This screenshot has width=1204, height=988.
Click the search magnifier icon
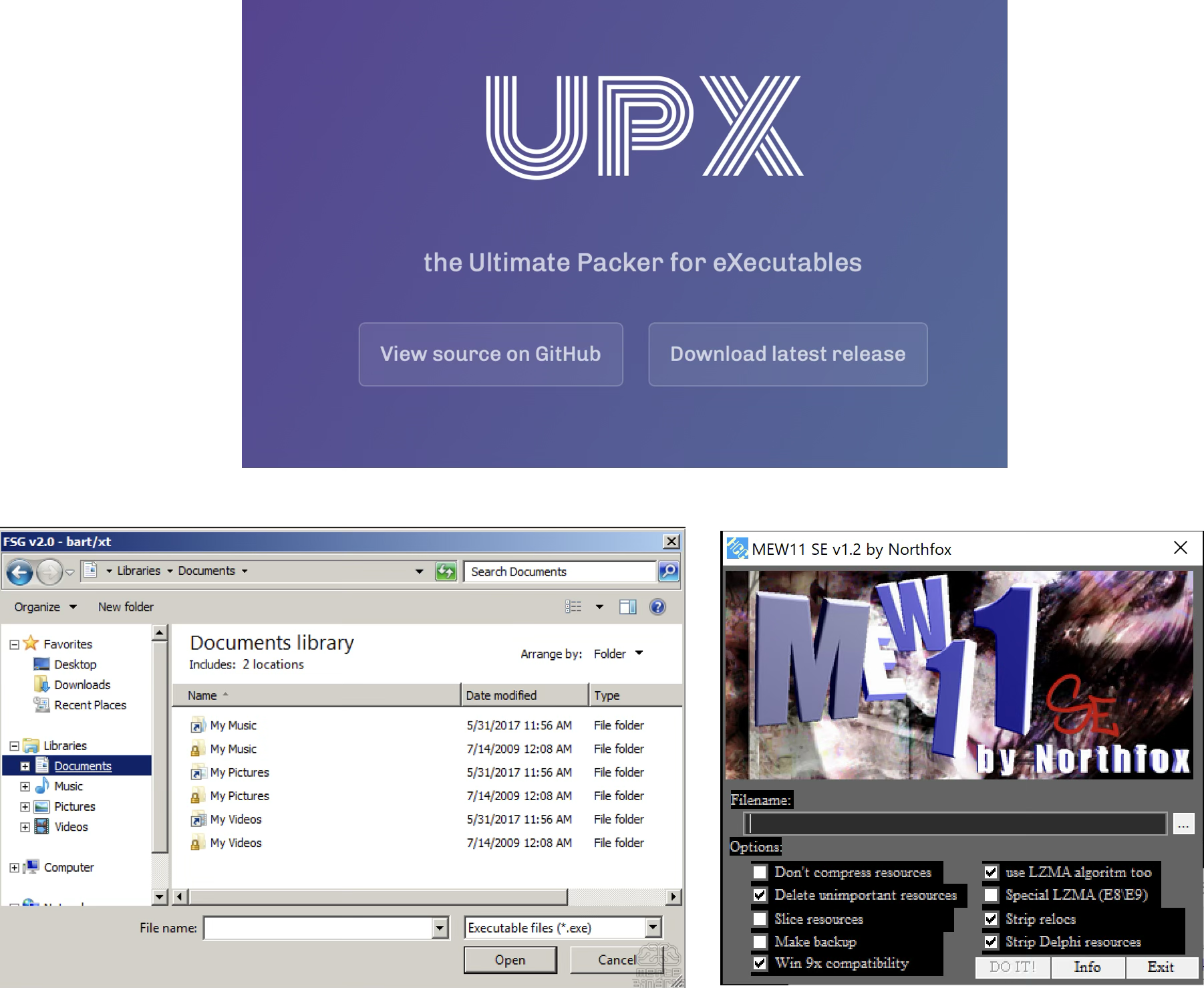click(x=668, y=572)
